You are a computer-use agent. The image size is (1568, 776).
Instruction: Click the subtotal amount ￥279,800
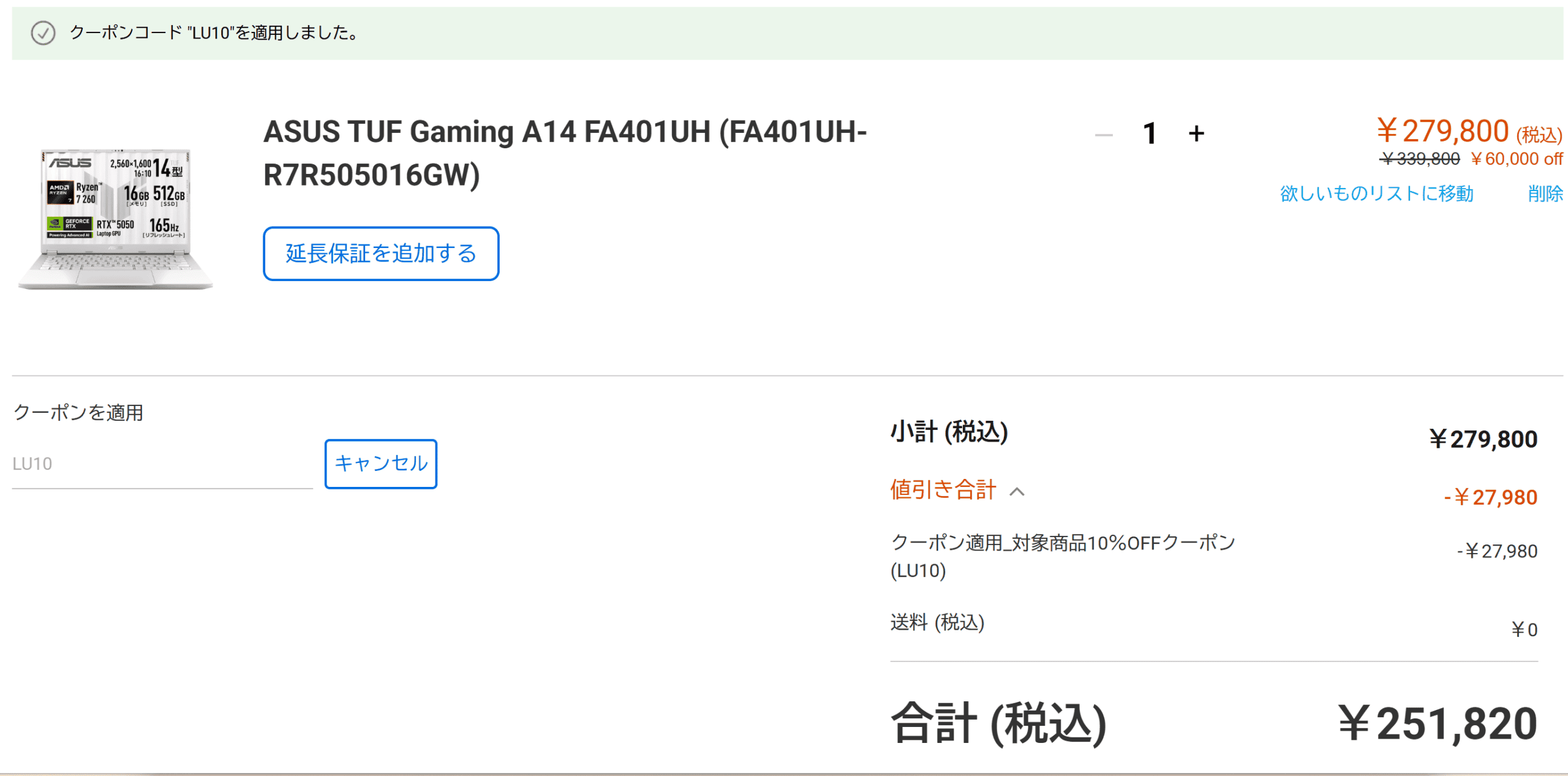pos(1483,439)
